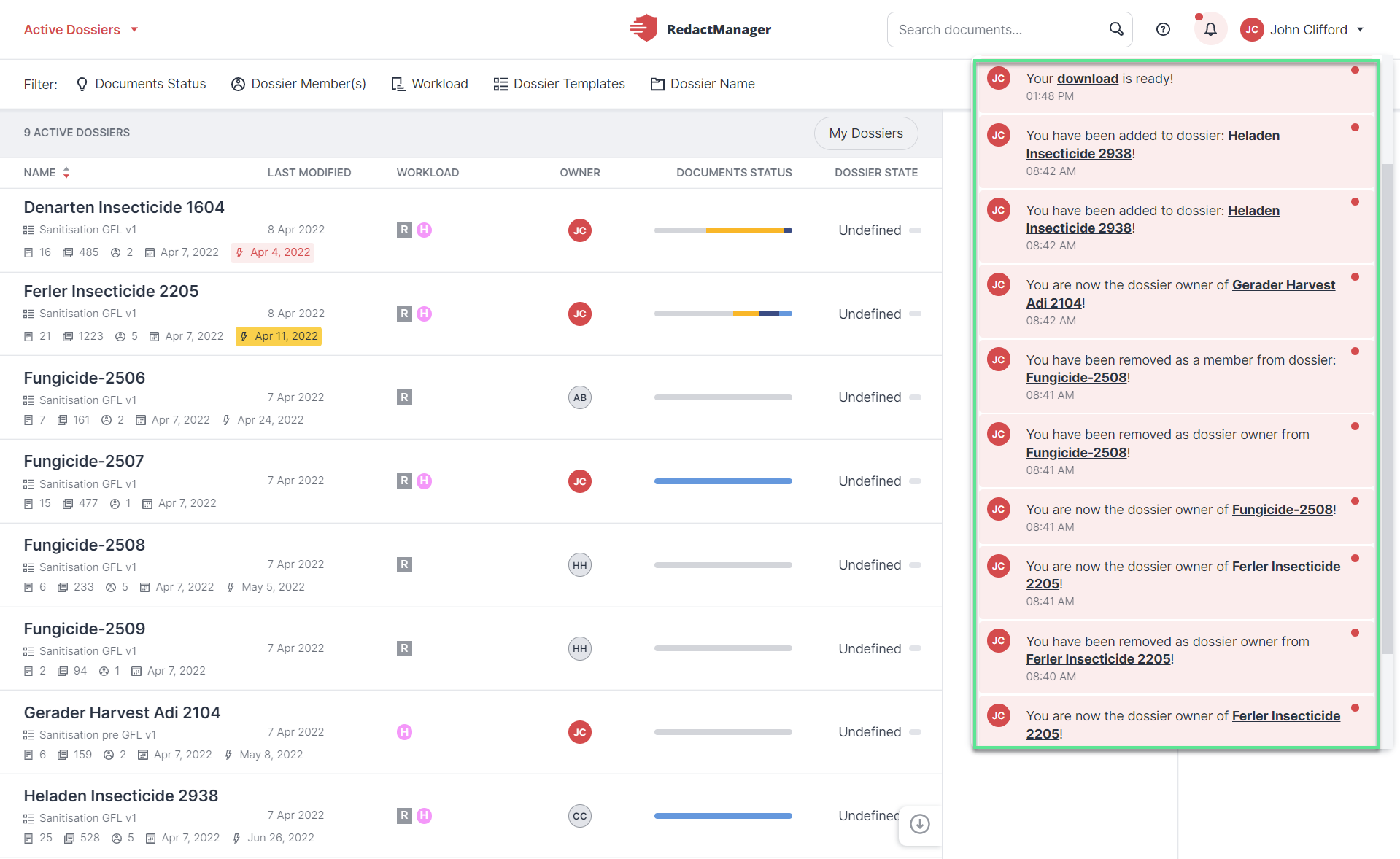
Task: Click the R workload badge for Fungicide-2509
Action: (x=404, y=648)
